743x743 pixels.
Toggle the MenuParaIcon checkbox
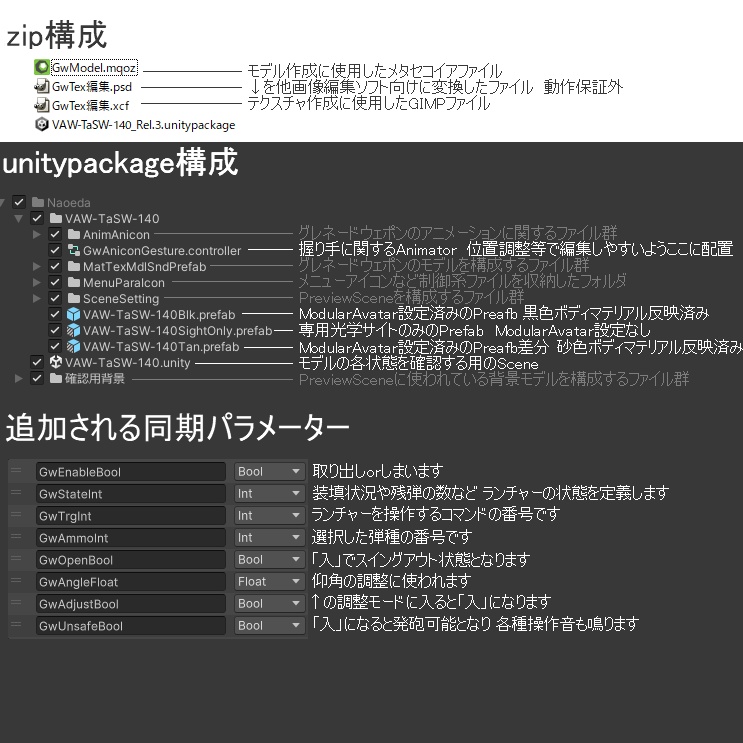55,282
